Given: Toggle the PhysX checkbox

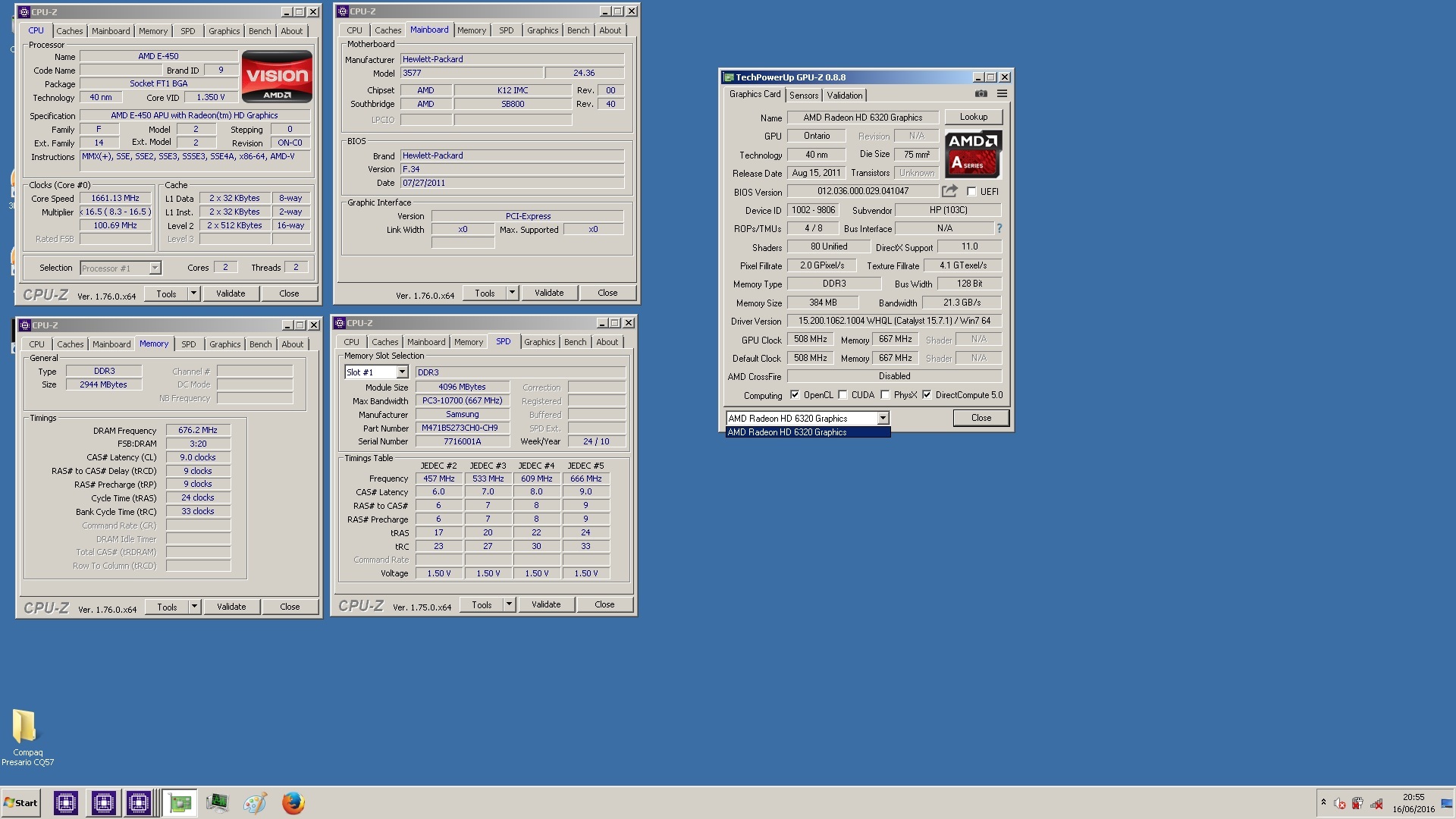Looking at the screenshot, I should [x=885, y=395].
